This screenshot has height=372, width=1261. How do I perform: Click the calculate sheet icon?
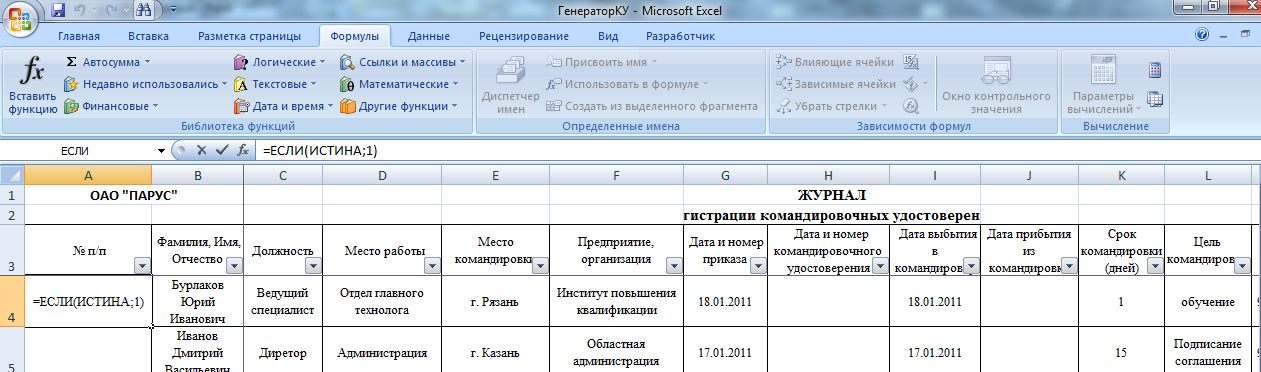1155,99
